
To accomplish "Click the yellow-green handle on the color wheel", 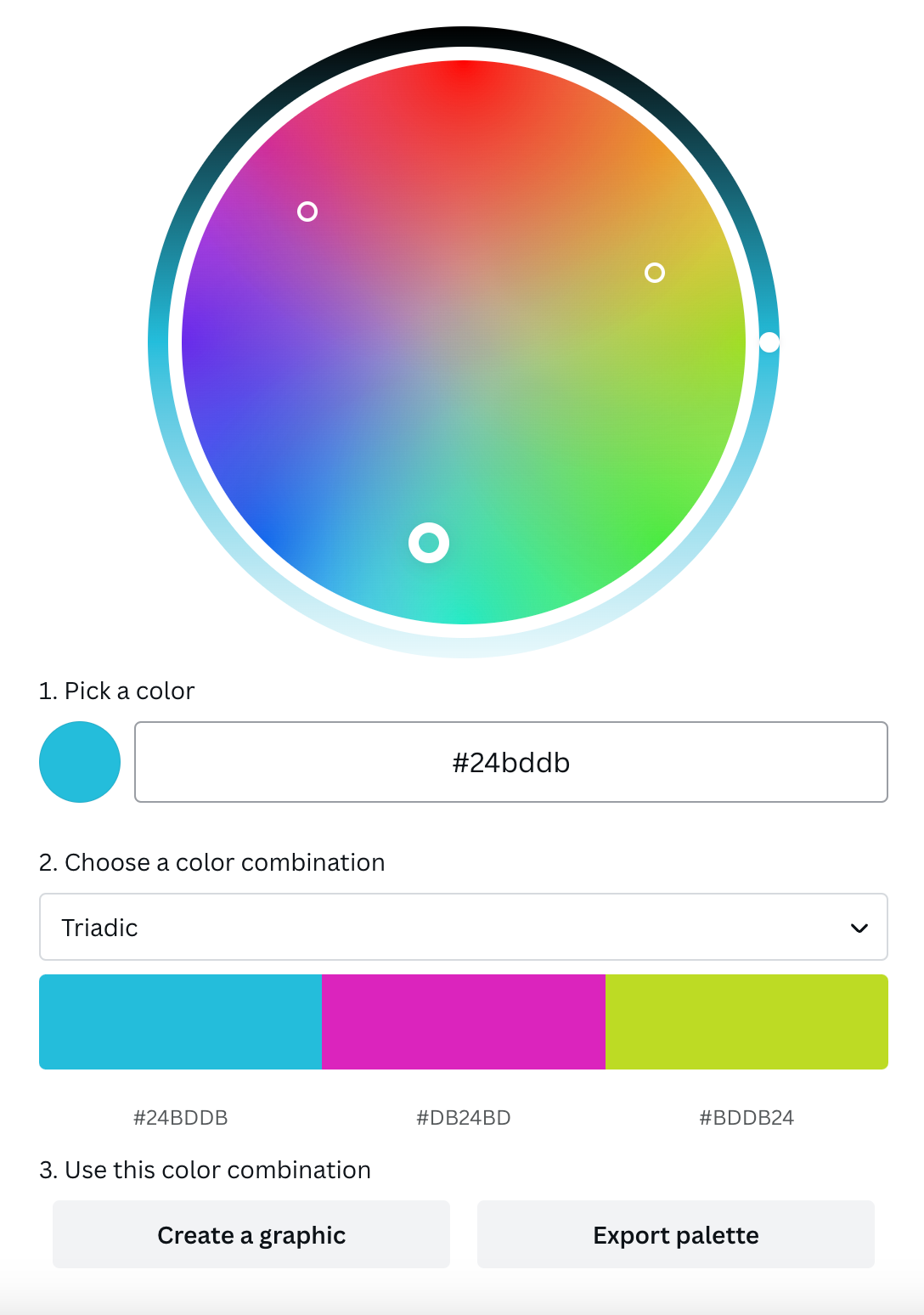I will (x=654, y=273).
